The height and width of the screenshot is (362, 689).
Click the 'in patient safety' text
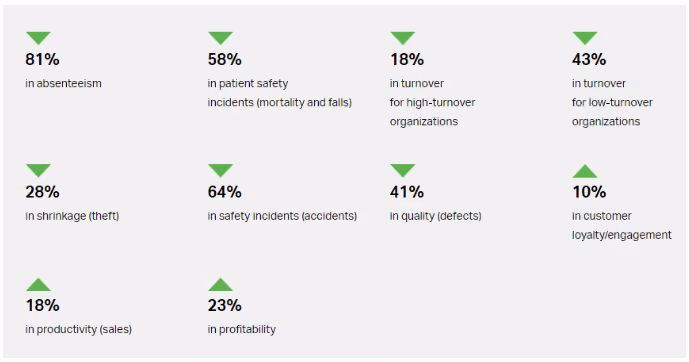click(x=248, y=83)
